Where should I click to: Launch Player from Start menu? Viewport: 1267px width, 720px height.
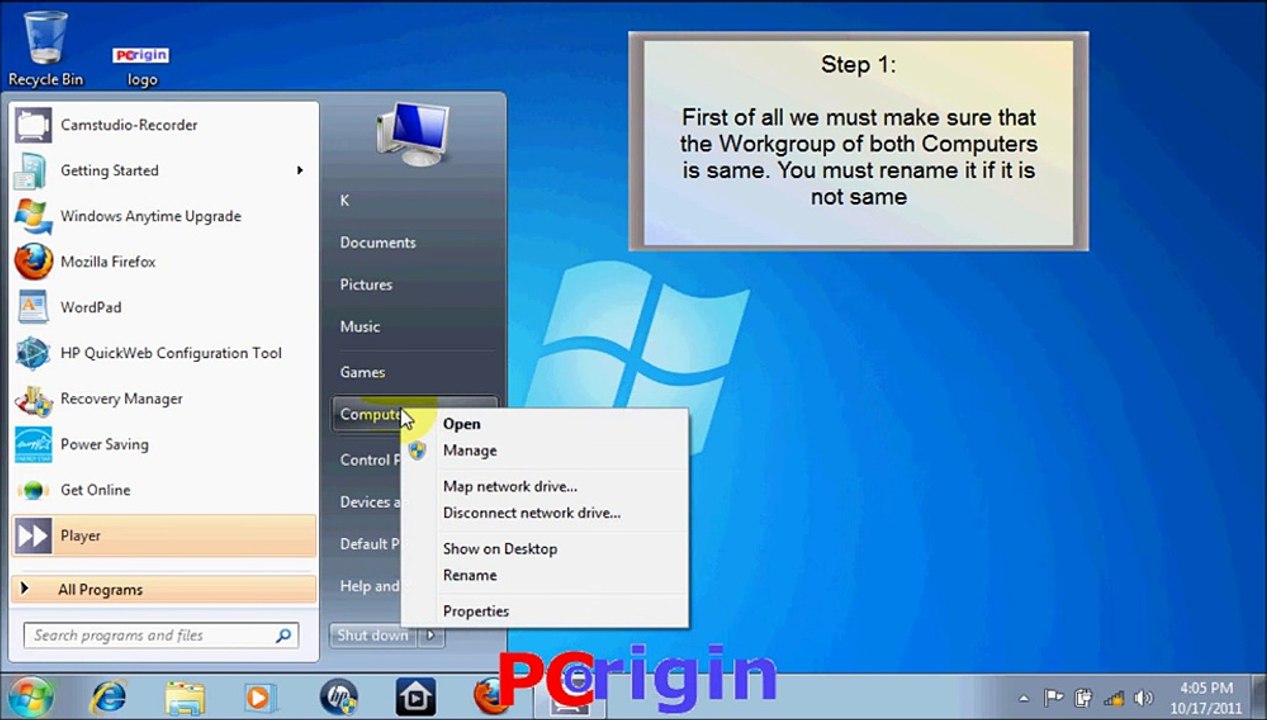click(164, 536)
